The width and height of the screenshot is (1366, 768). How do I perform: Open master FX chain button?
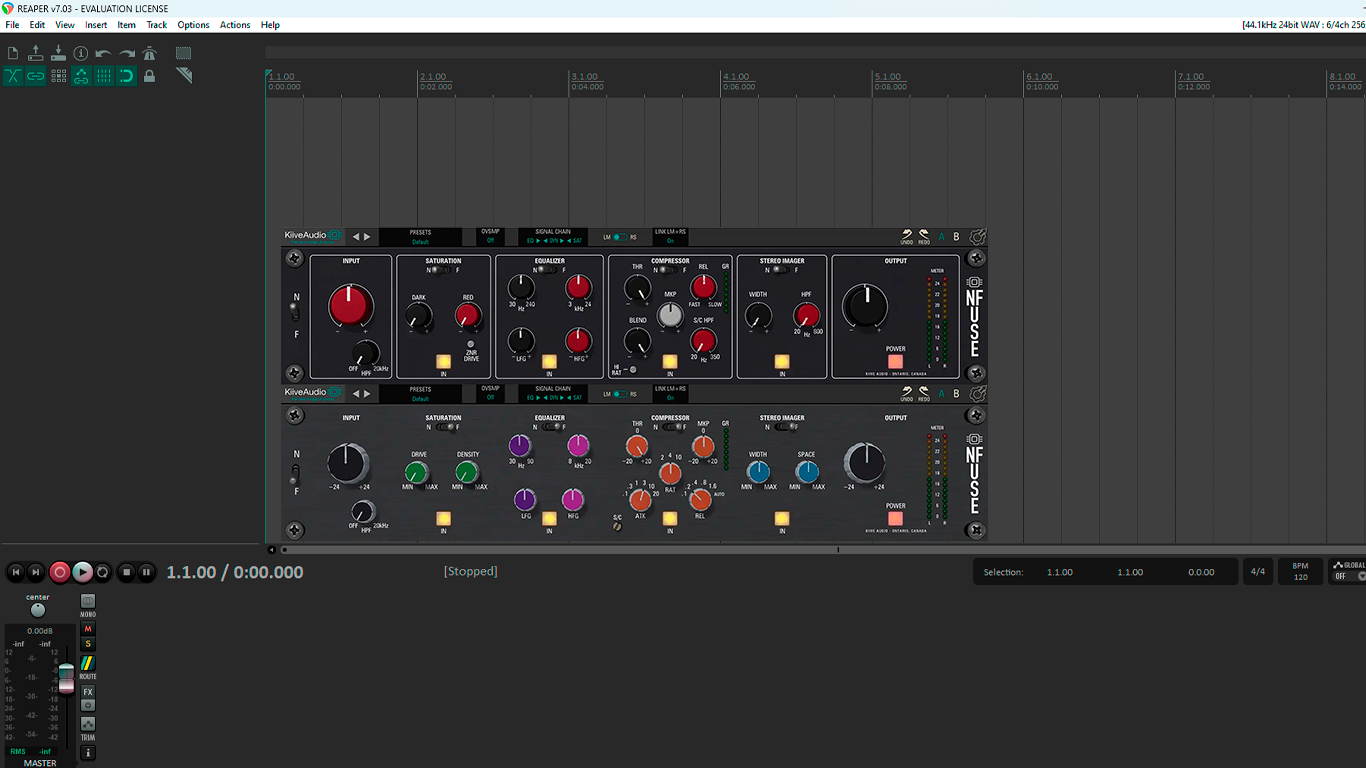88,692
